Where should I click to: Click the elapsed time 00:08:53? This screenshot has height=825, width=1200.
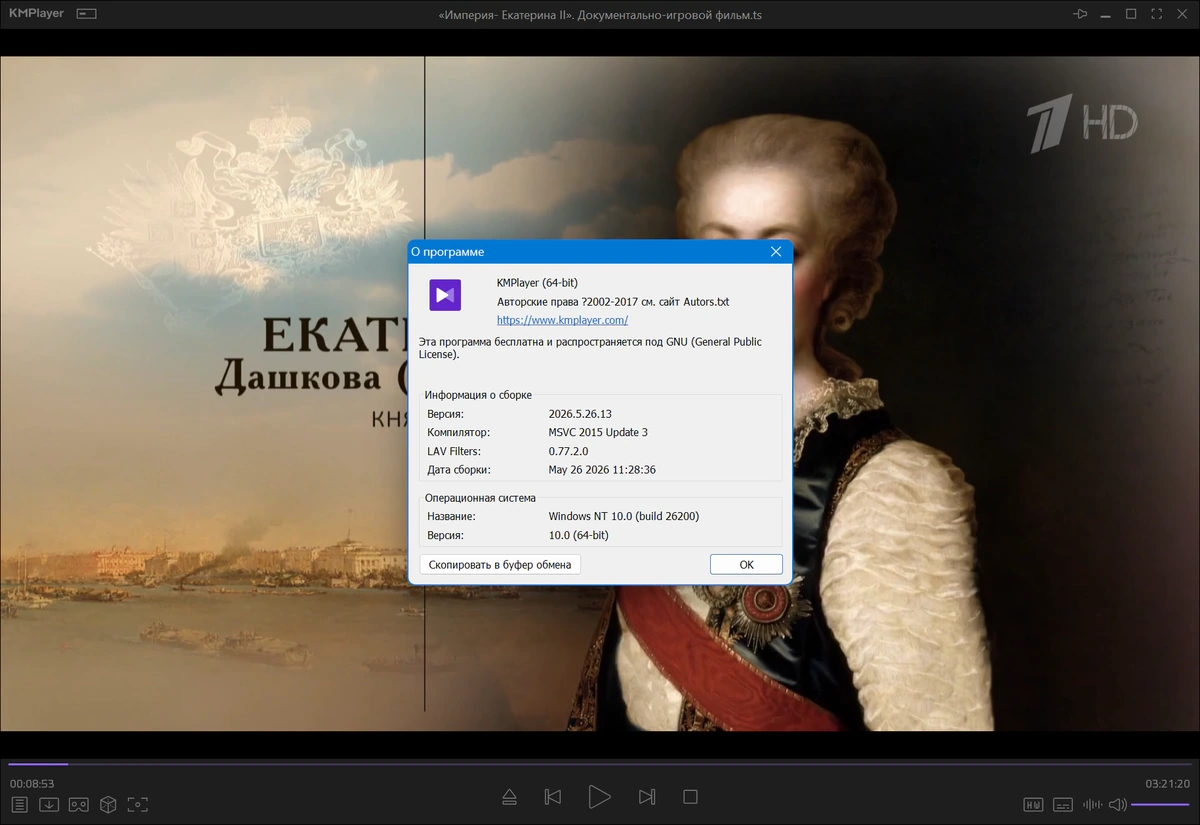pos(32,784)
